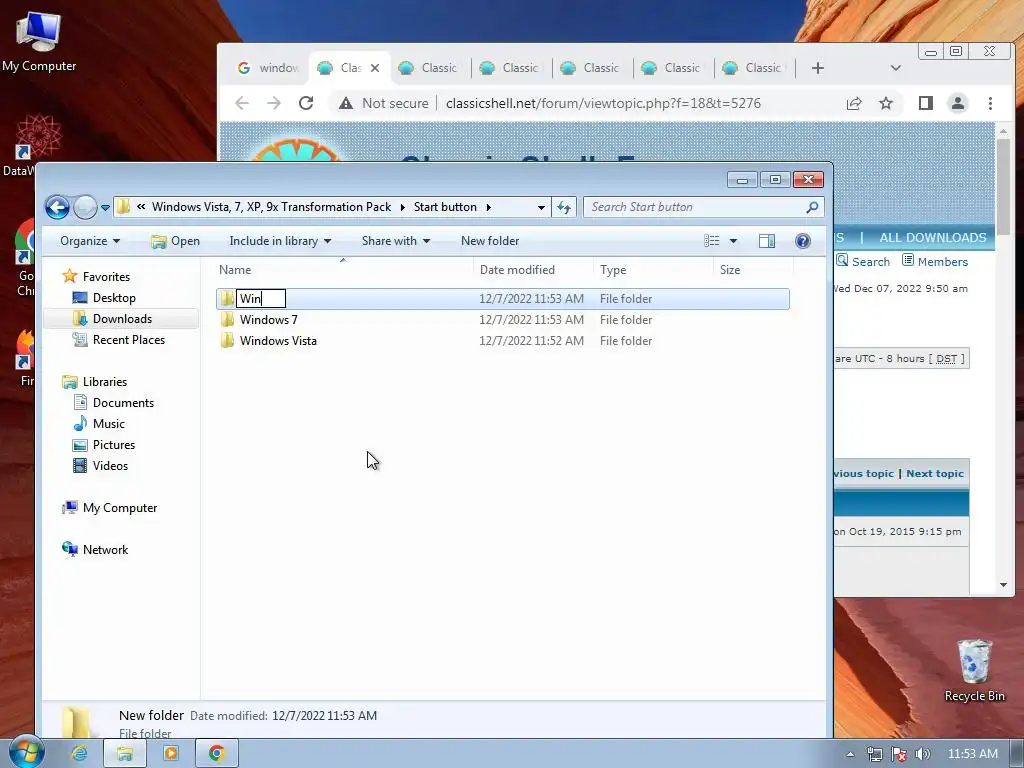The width and height of the screenshot is (1024, 768).
Task: Open the Include in library dropdown
Action: (280, 241)
